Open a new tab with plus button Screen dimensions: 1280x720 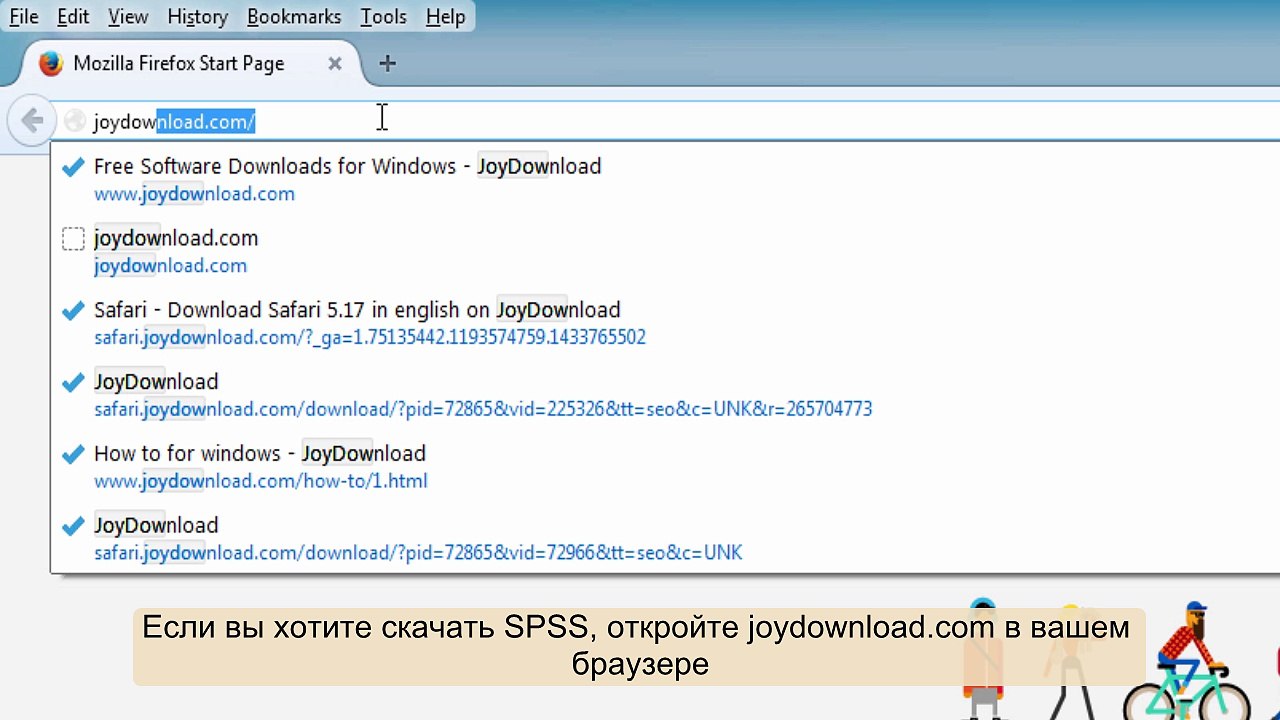tap(388, 64)
